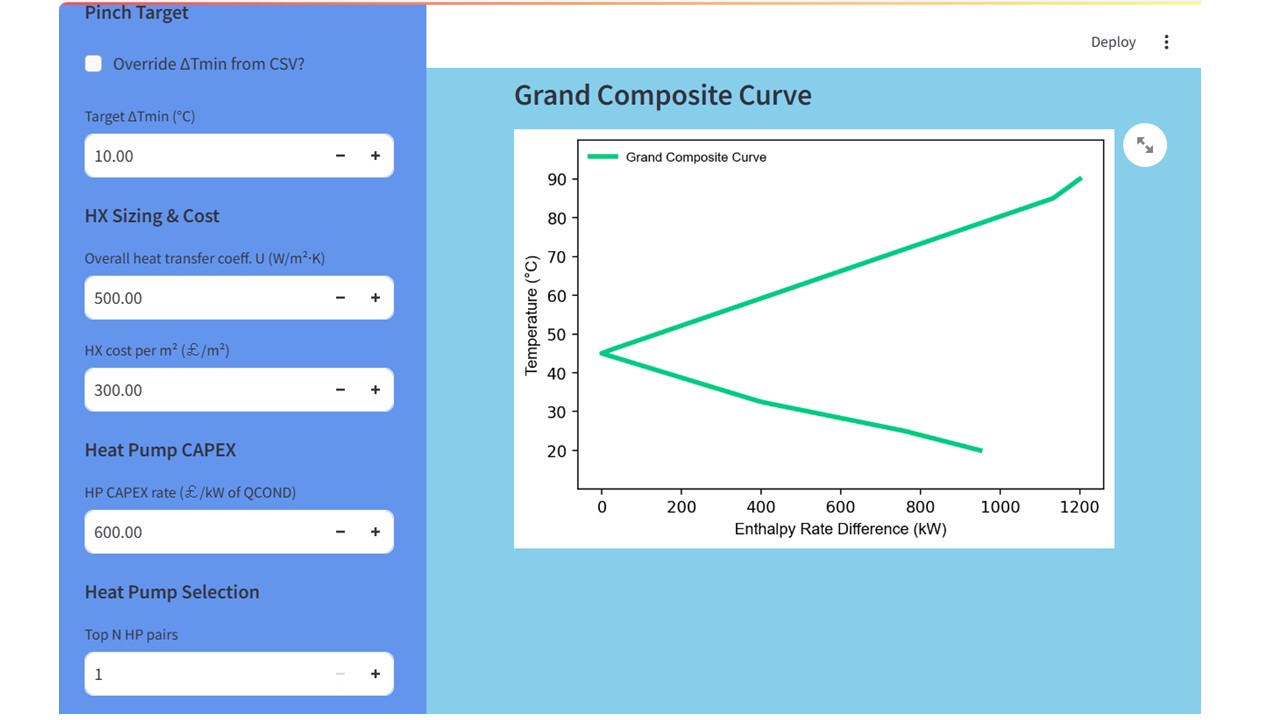Screen dimensions: 1280x720
Task: Decrease Target ΔTmin with minus button
Action: coord(340,156)
